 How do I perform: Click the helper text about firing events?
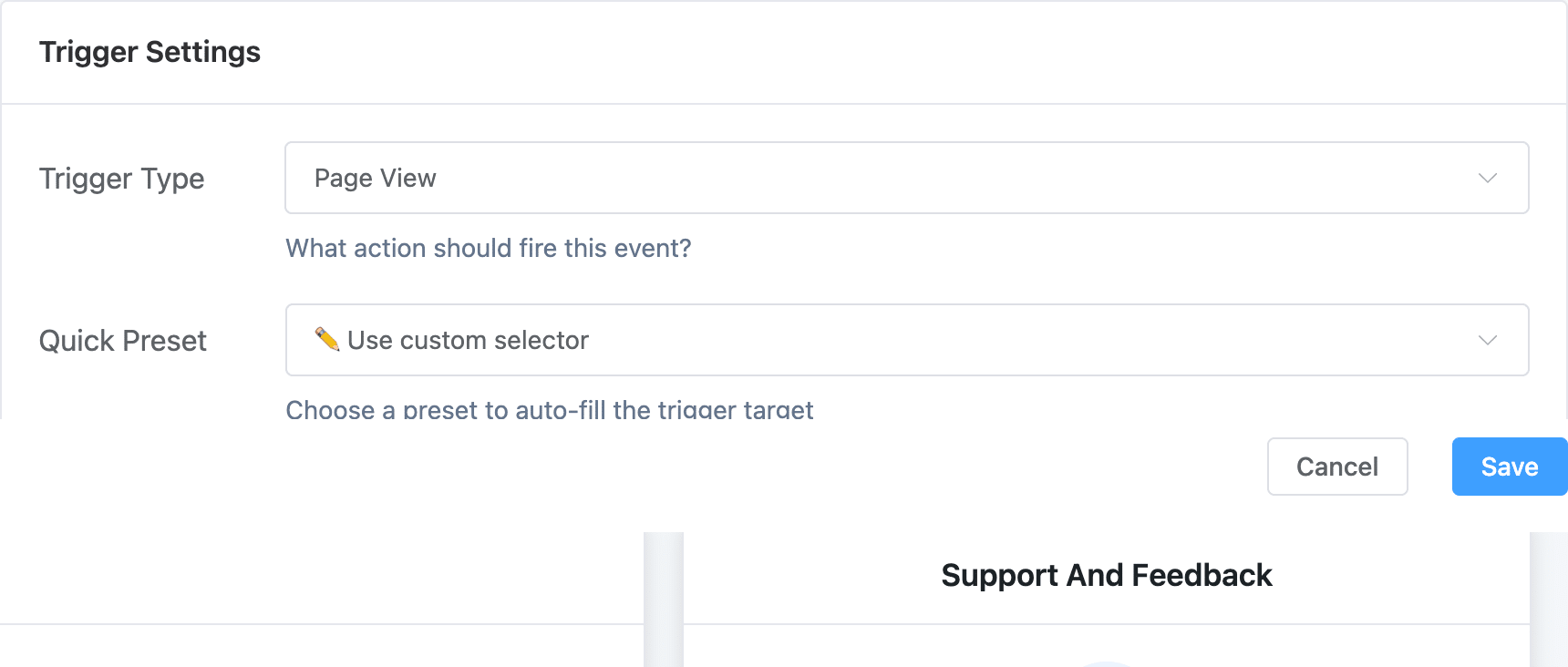(x=488, y=248)
